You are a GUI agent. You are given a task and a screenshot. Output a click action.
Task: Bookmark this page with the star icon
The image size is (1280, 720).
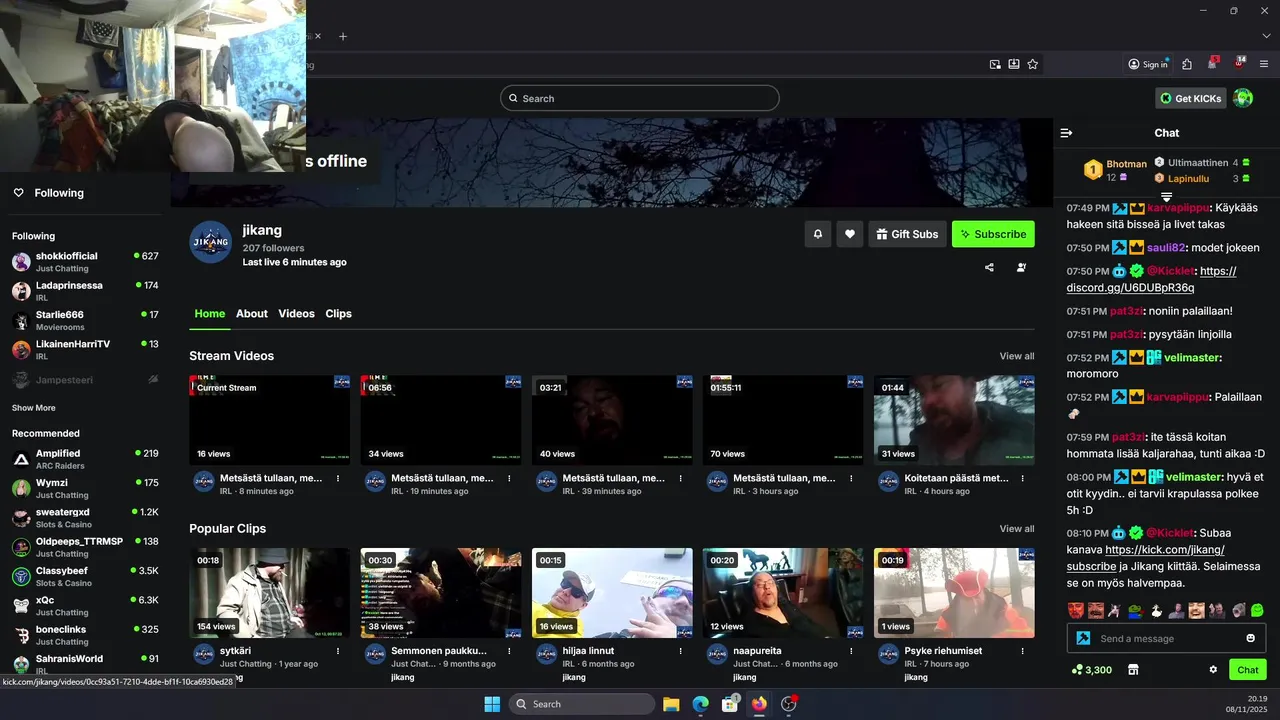click(x=1032, y=64)
